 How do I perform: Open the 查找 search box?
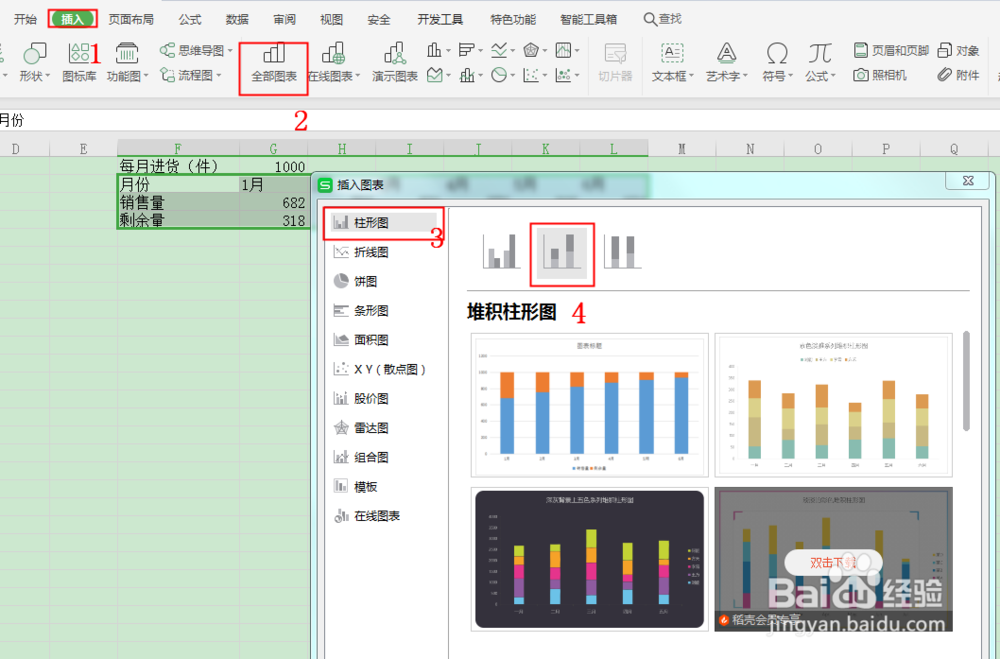pyautogui.click(x=663, y=19)
